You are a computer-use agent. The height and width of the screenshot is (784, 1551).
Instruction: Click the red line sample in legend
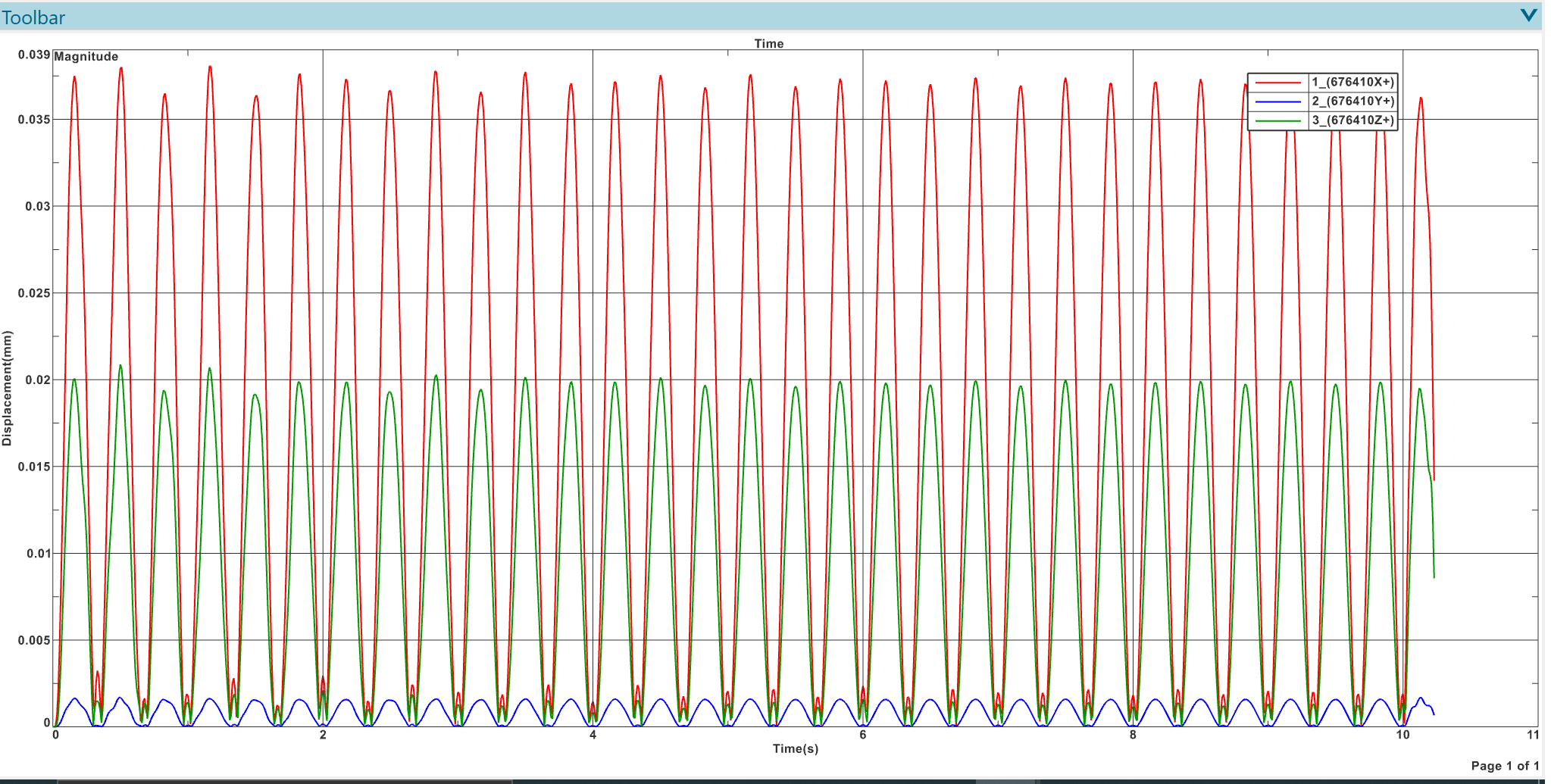coord(1277,82)
